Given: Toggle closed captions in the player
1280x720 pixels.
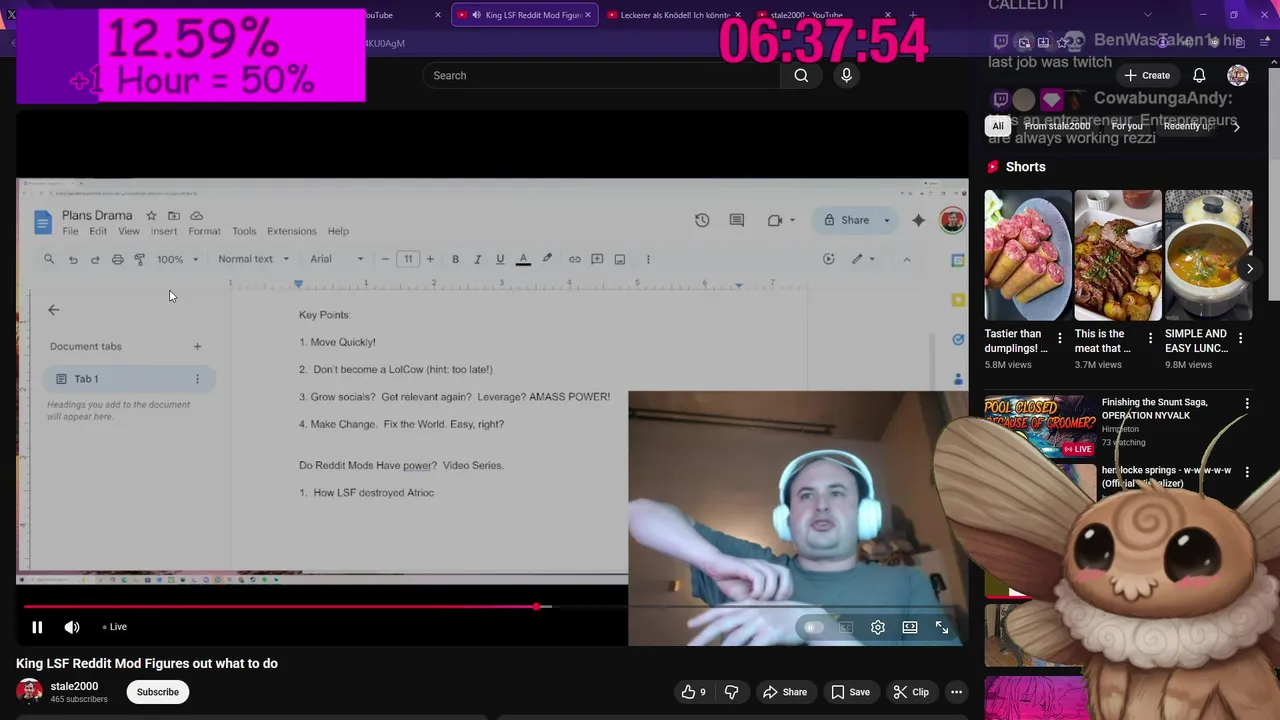Looking at the screenshot, I should click(x=846, y=627).
